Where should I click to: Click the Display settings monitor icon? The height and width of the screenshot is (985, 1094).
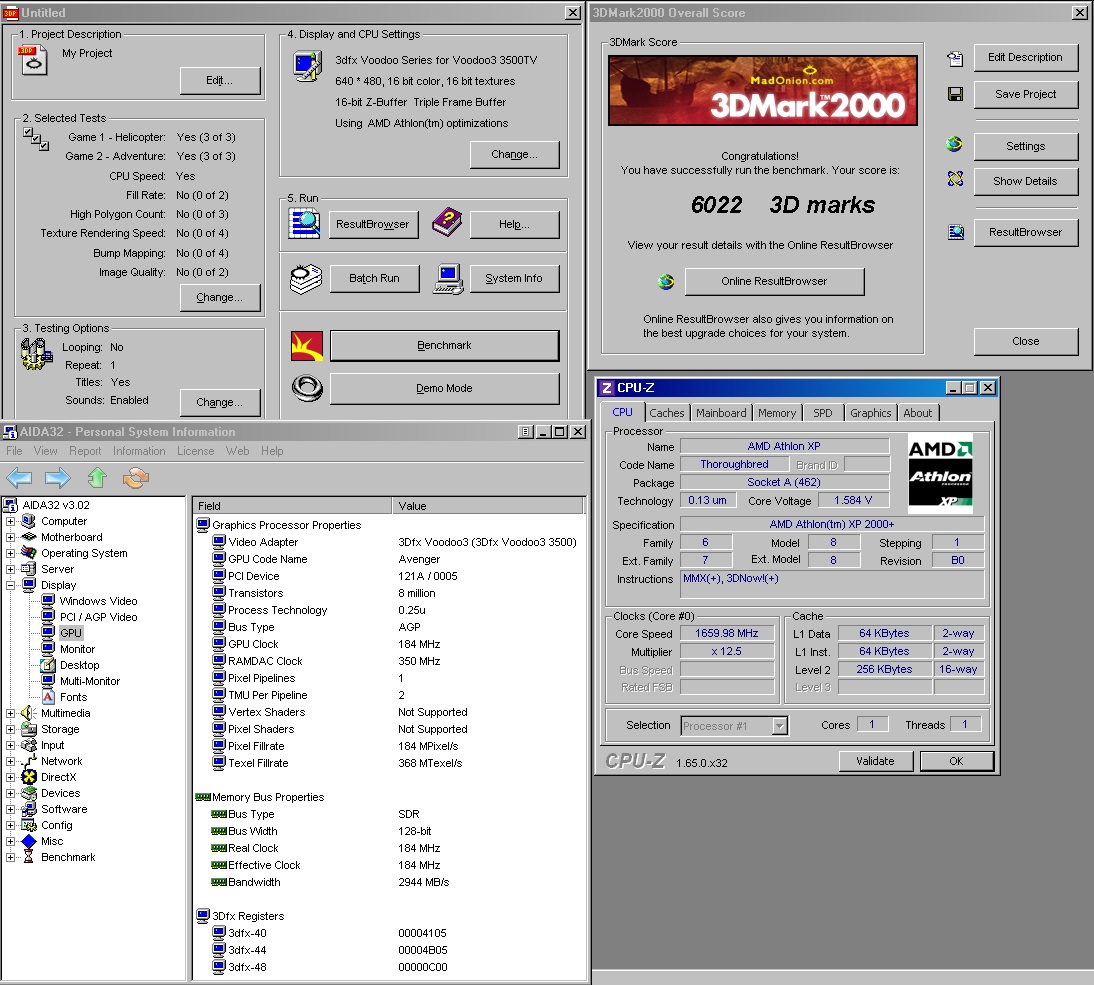(307, 66)
